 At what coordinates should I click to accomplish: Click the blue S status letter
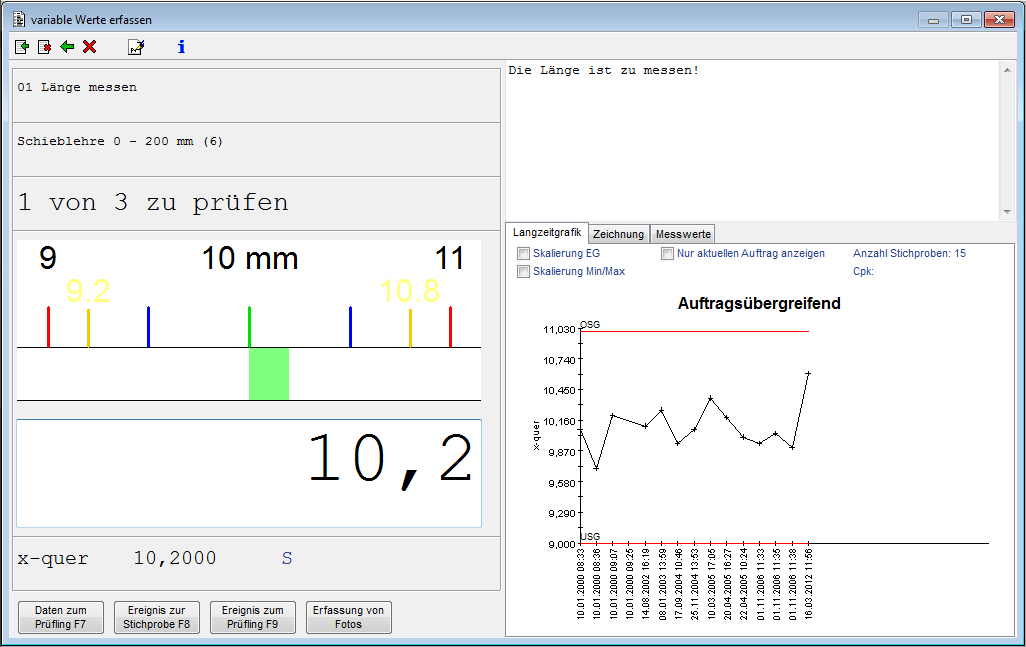[287, 558]
